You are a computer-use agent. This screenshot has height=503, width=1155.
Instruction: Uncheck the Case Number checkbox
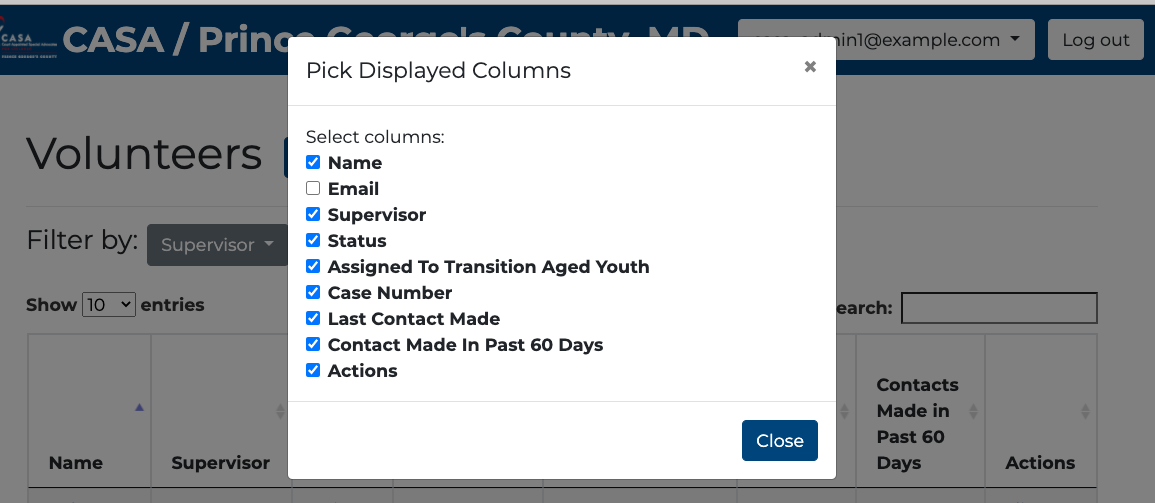coord(313,292)
